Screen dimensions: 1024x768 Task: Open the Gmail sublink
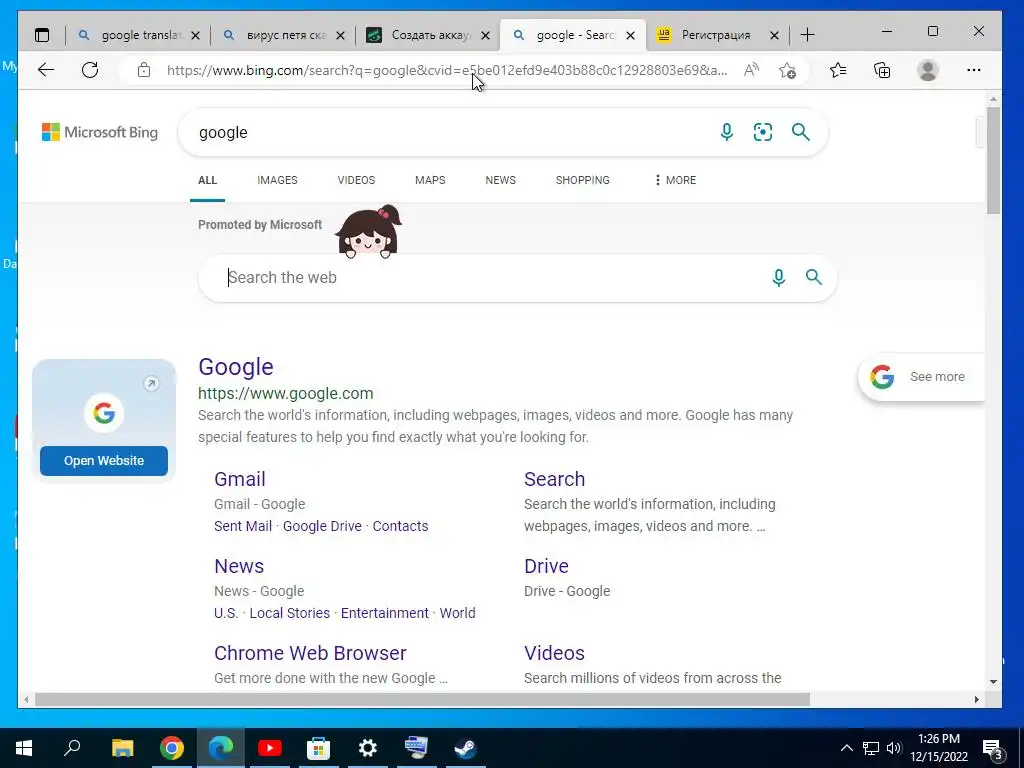point(240,479)
